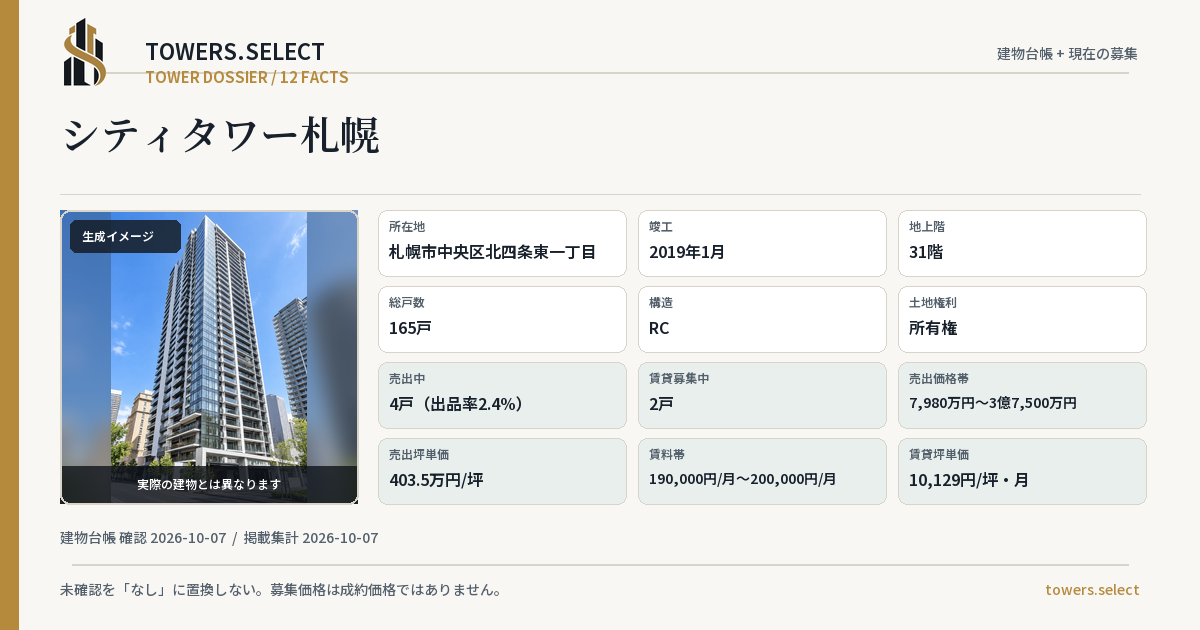
Task: Click the 生成イメージ badge on the image
Action: point(124,237)
